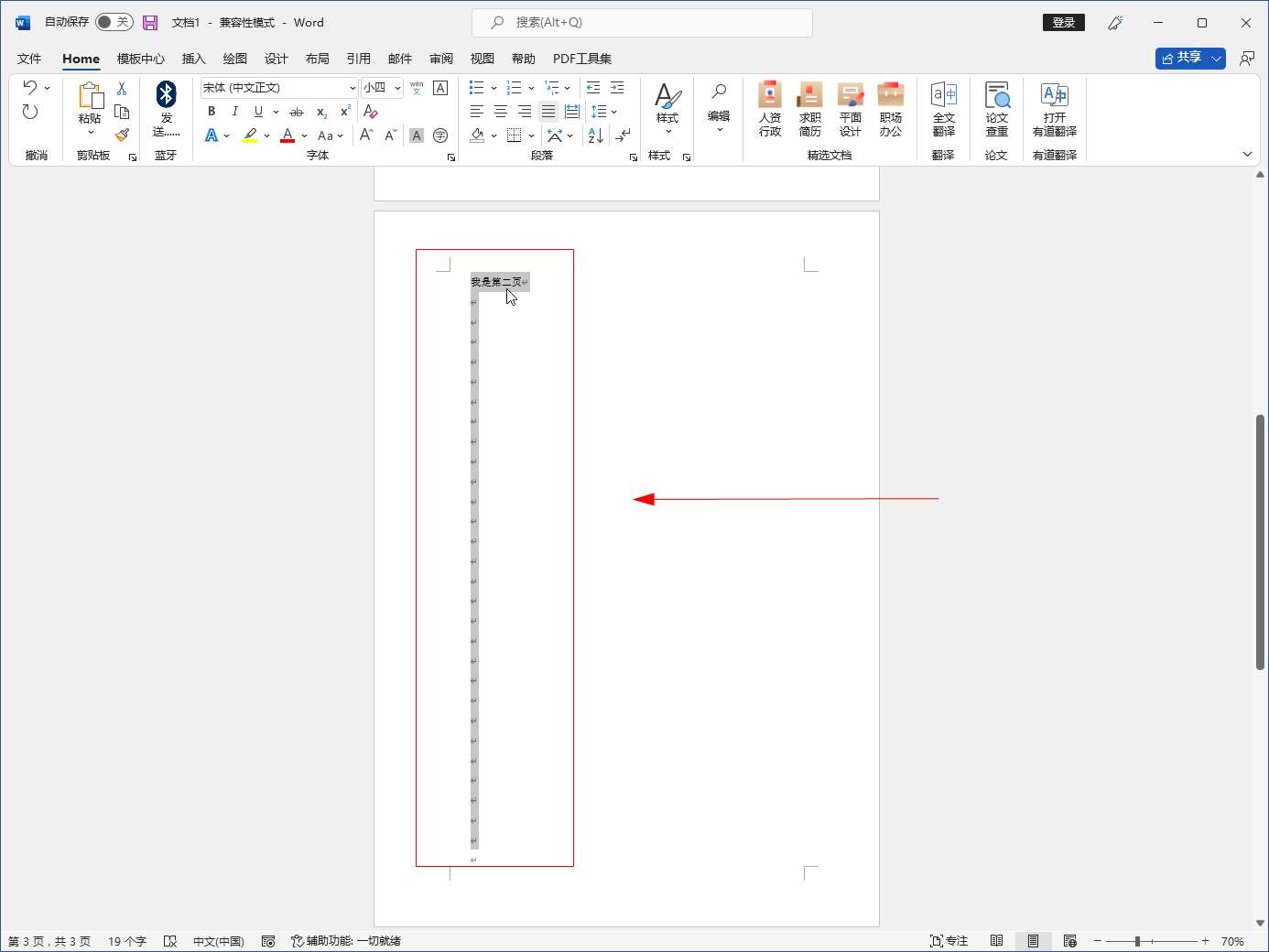Switch to 插入 tab
This screenshot has height=952, width=1269.
[193, 59]
